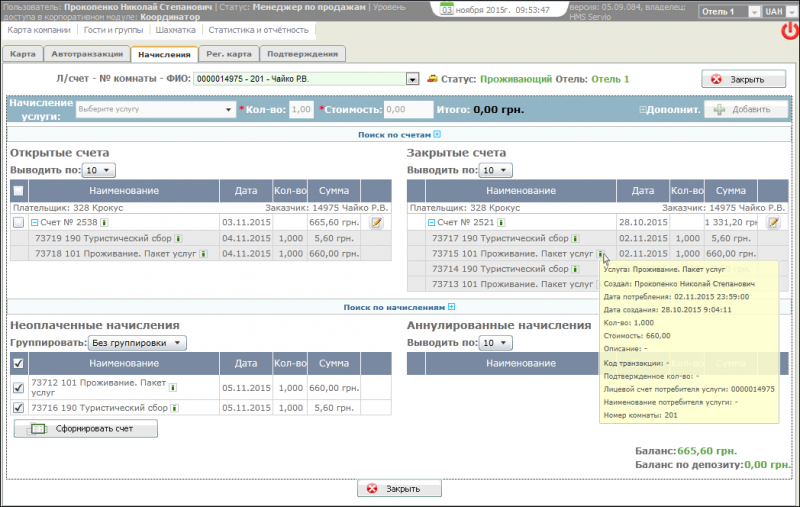Click the Кол-во quantity input field

301,109
